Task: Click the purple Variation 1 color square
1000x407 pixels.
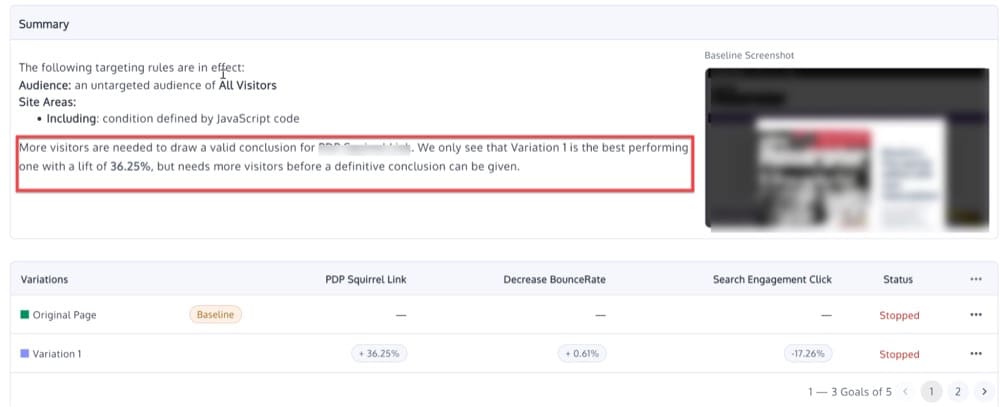Action: pyautogui.click(x=25, y=353)
